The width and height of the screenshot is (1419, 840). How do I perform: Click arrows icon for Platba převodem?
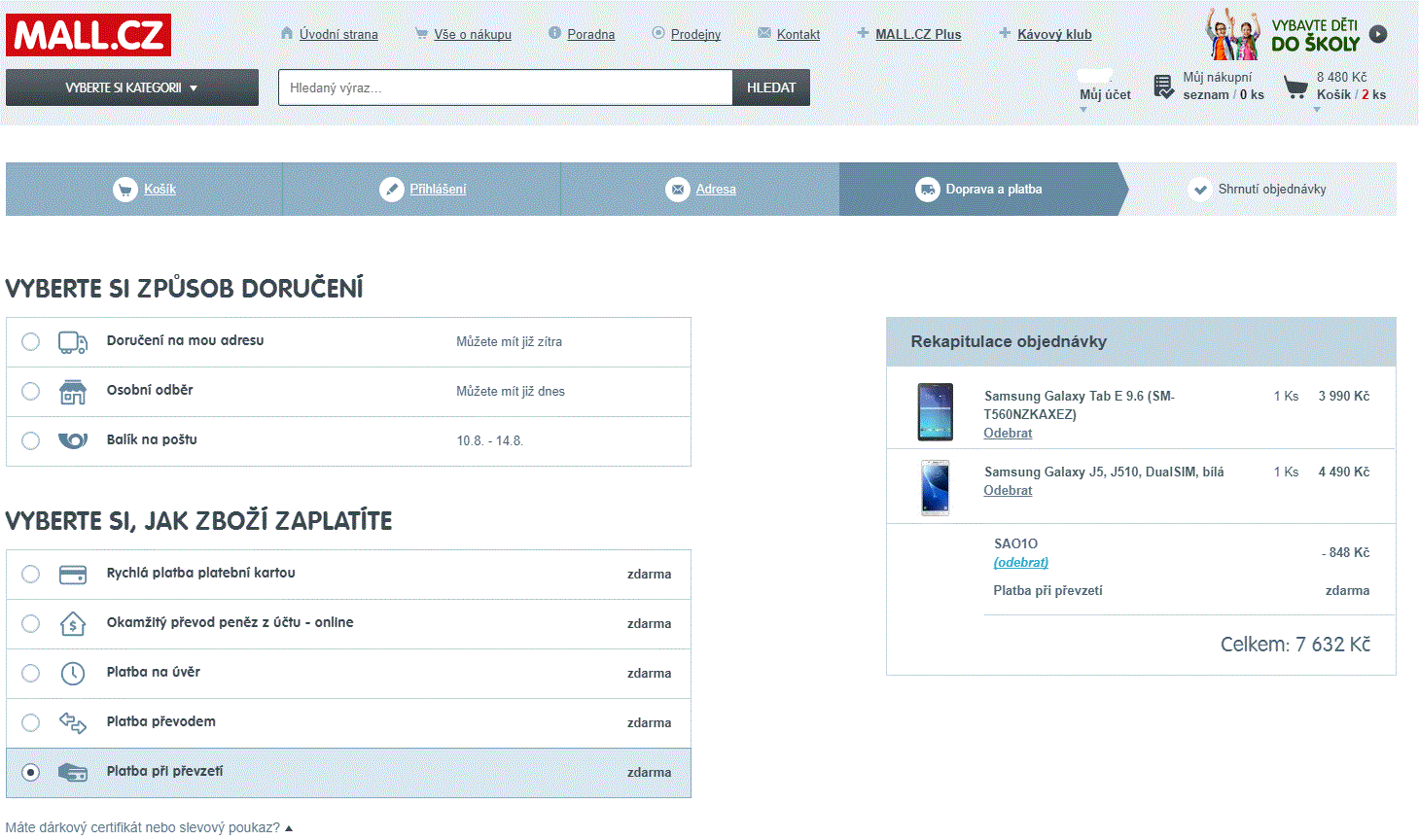click(x=73, y=722)
